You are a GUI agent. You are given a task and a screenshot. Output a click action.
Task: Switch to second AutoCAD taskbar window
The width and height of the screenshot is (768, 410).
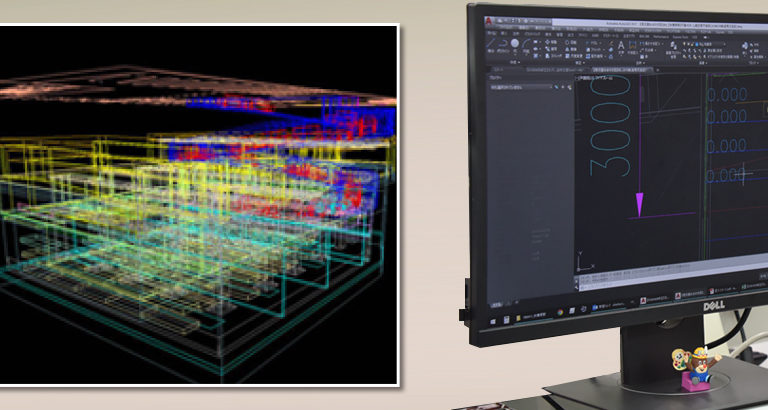(x=691, y=296)
